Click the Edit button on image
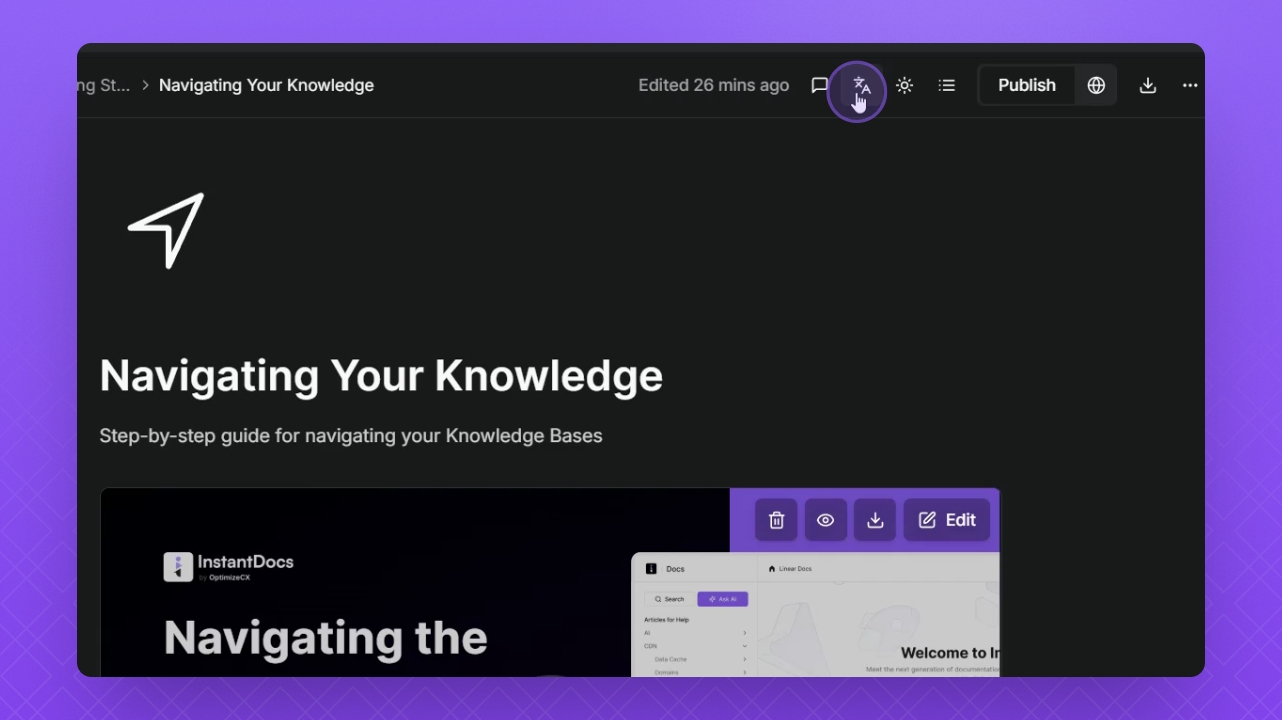Image resolution: width=1282 pixels, height=720 pixels. pos(947,520)
